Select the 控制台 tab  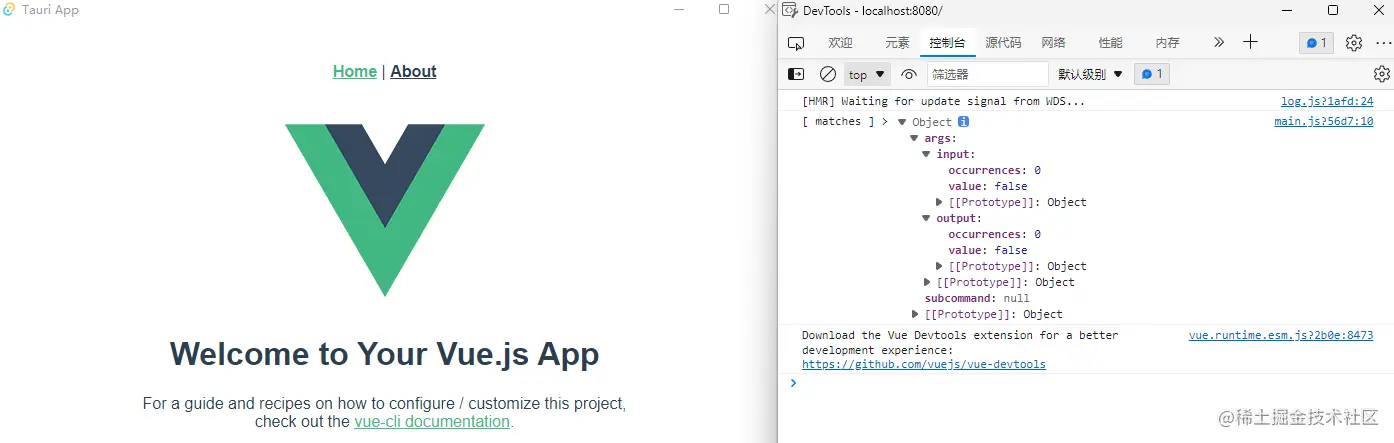pyautogui.click(x=947, y=43)
